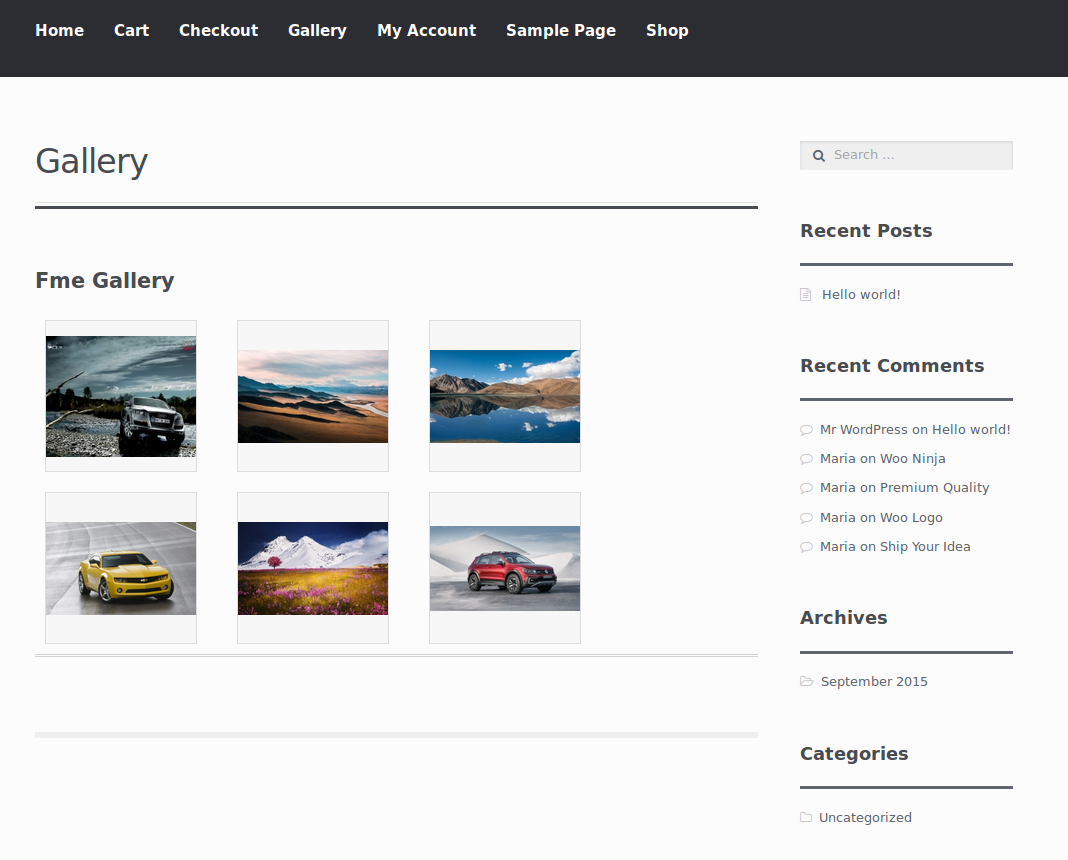1068x860 pixels.
Task: Click comment bubble icon beside Premium Quality
Action: coord(806,489)
